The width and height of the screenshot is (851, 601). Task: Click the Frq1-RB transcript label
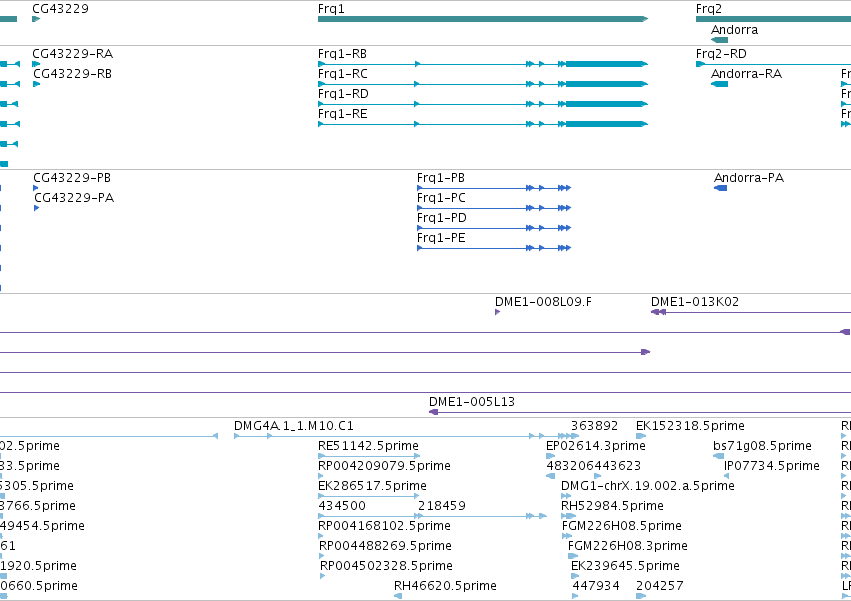[x=342, y=54]
